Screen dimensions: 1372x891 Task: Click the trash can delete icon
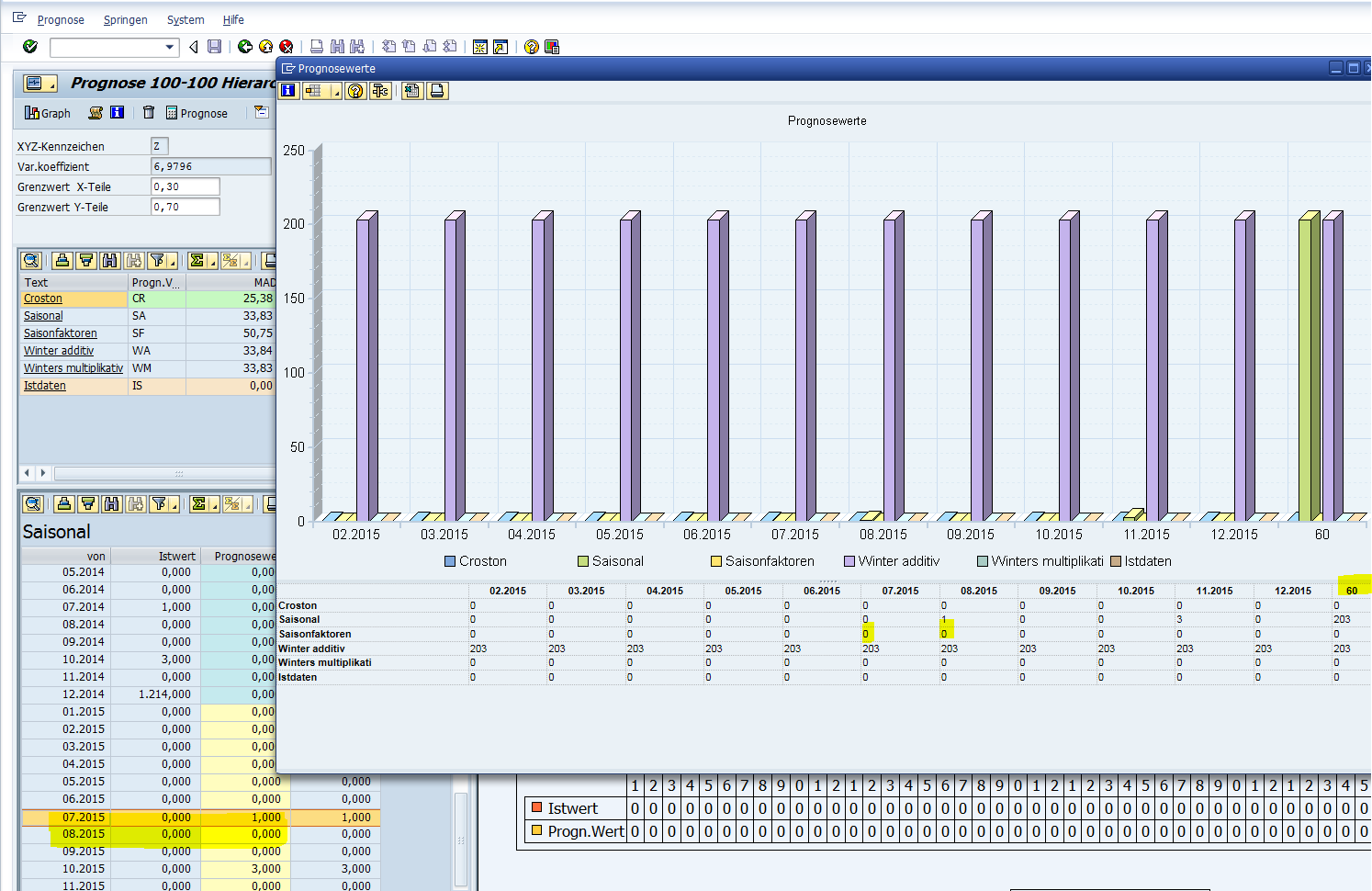click(149, 113)
